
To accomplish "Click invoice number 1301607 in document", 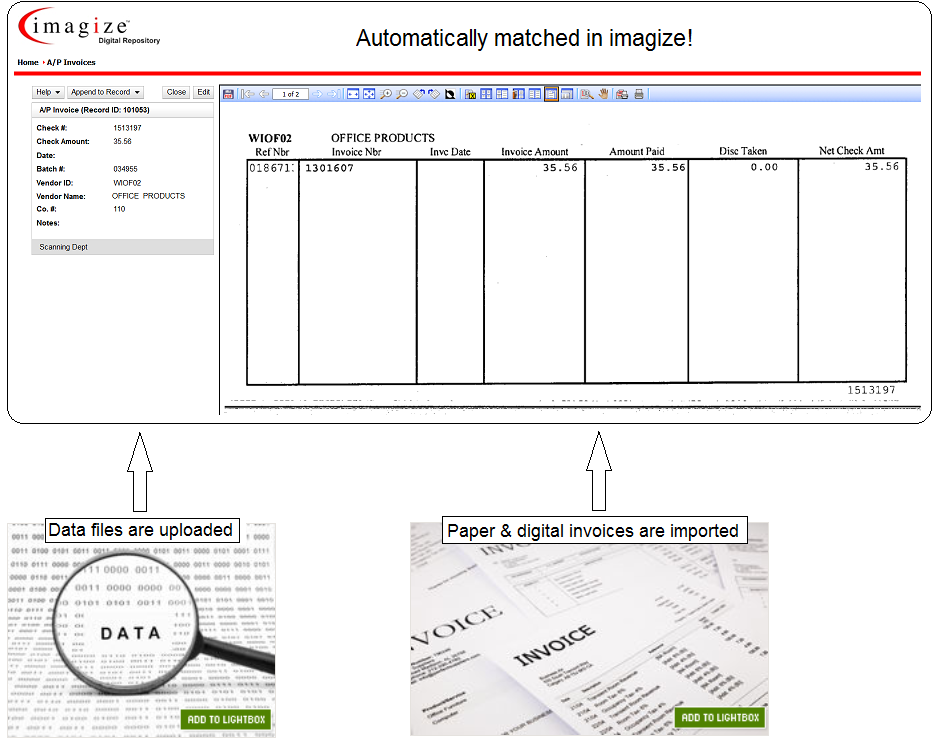I will tap(329, 168).
